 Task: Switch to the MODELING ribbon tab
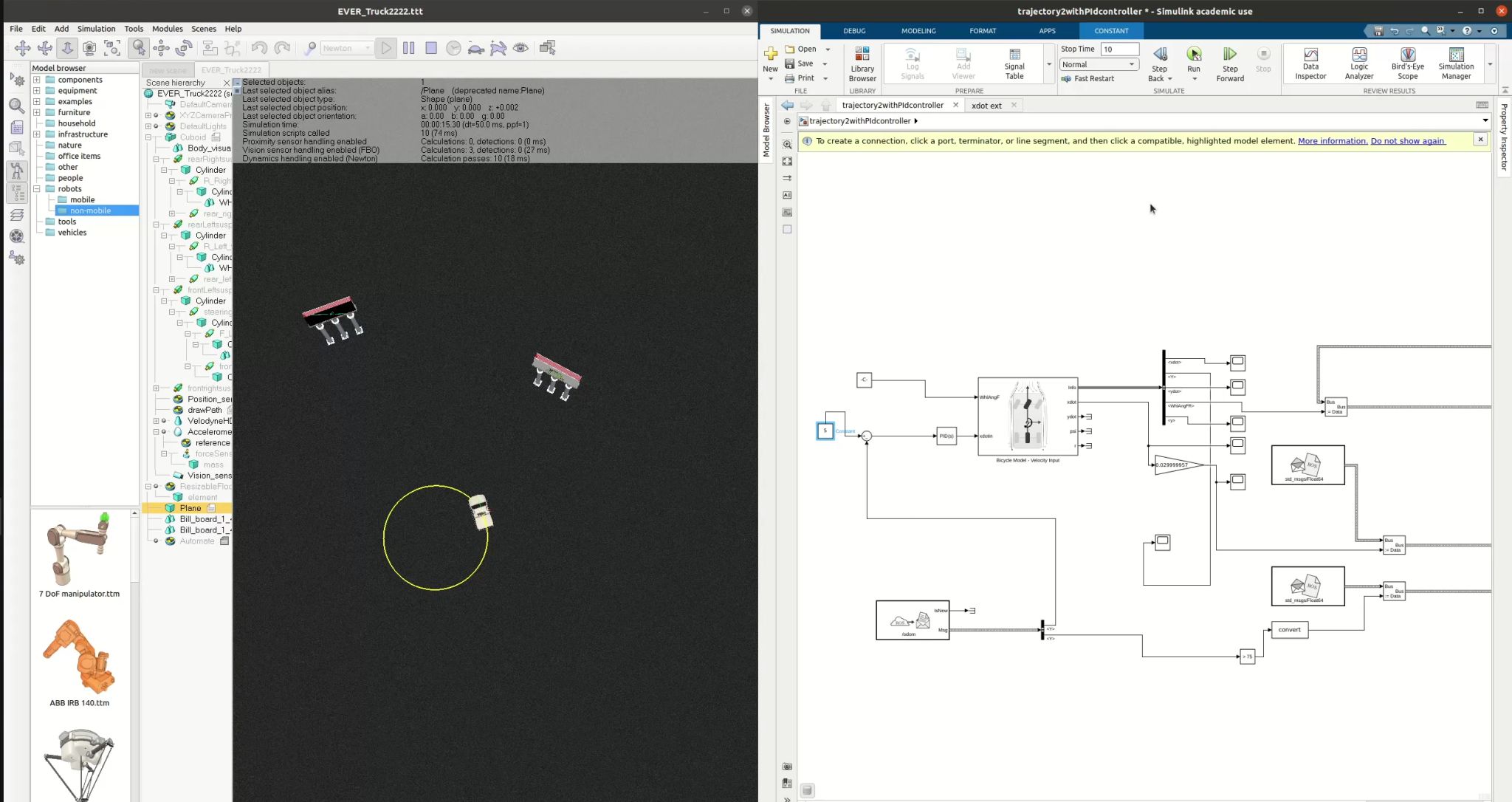[x=918, y=31]
